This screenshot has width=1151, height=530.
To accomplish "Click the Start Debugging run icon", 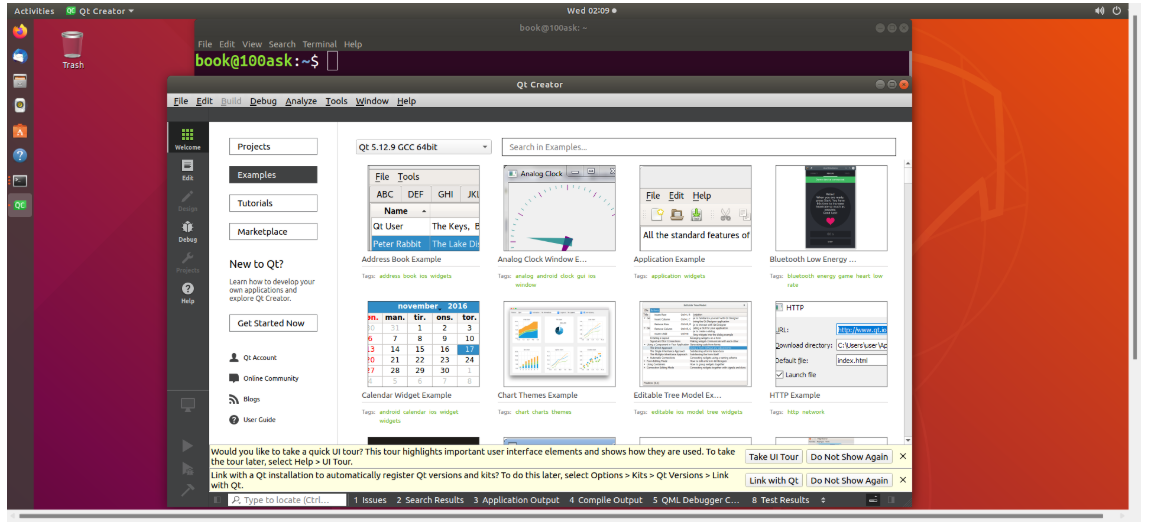I will pyautogui.click(x=187, y=468).
